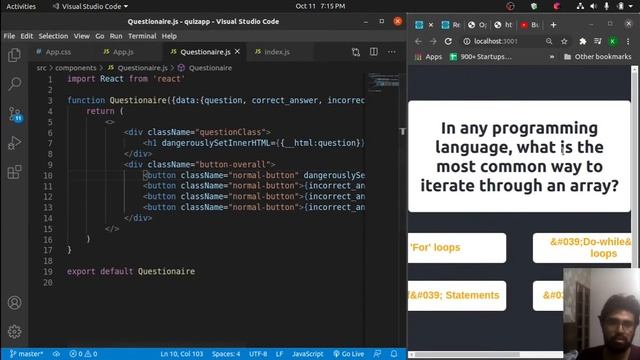The width and height of the screenshot is (640, 360).
Task: Go back in browser
Action: pos(418,41)
